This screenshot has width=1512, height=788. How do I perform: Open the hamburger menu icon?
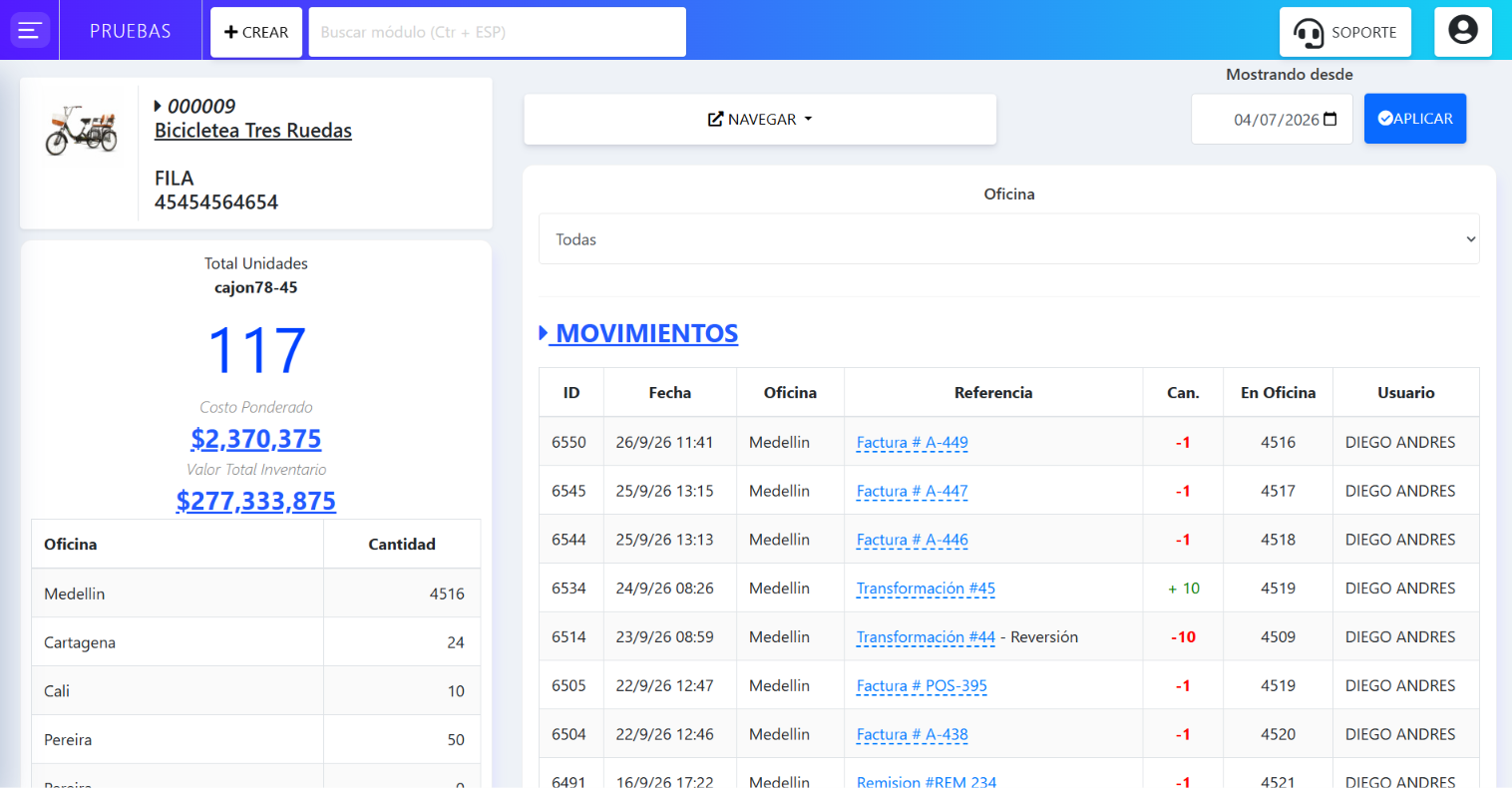click(x=30, y=30)
